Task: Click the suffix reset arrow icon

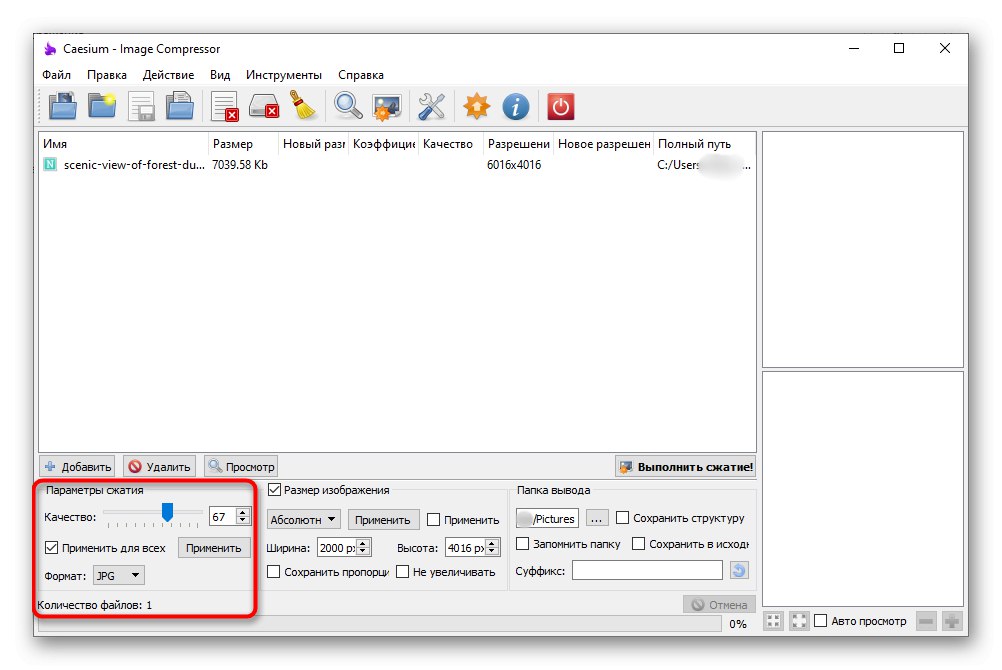Action: 739,570
